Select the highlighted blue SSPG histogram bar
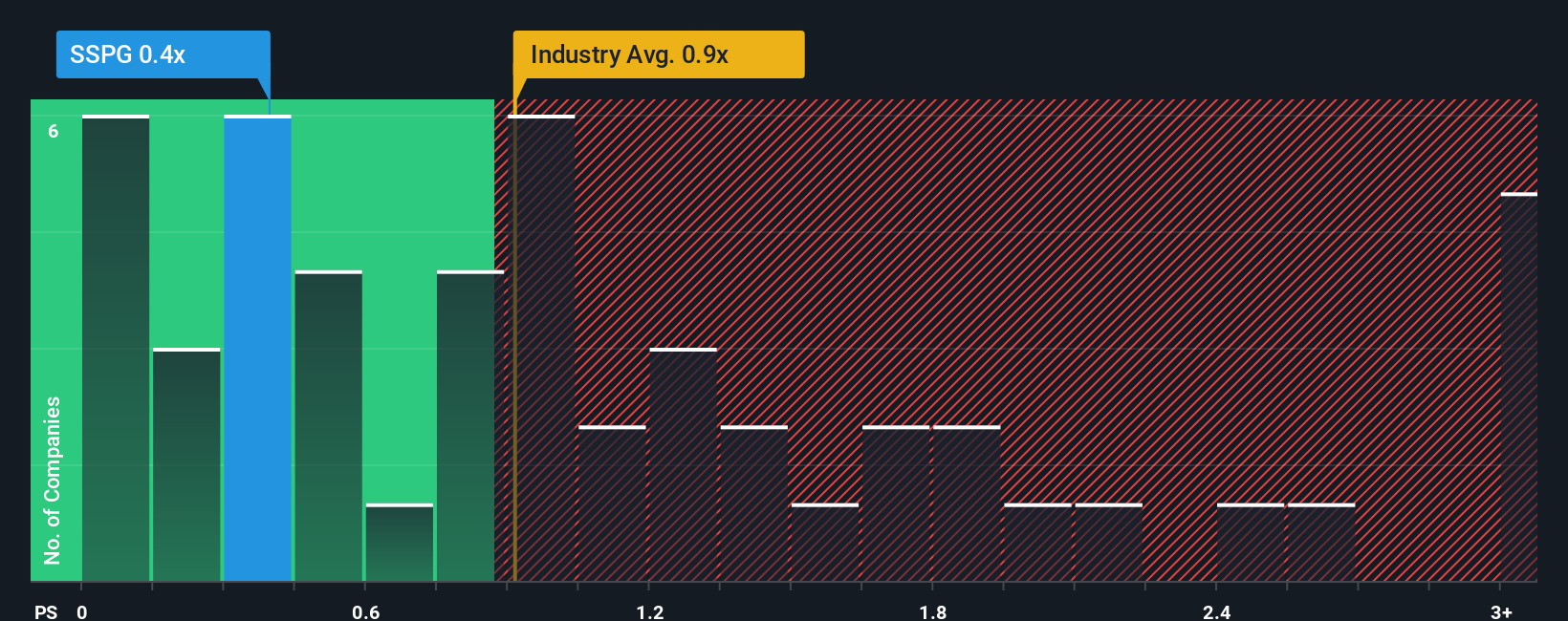This screenshot has width=1568, height=621. (x=258, y=348)
